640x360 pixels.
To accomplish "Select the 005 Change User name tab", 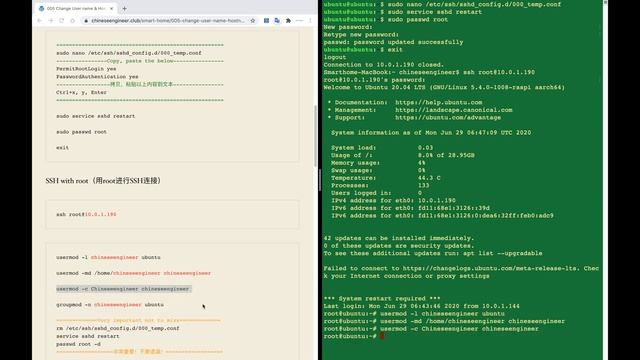I will 76,8.
